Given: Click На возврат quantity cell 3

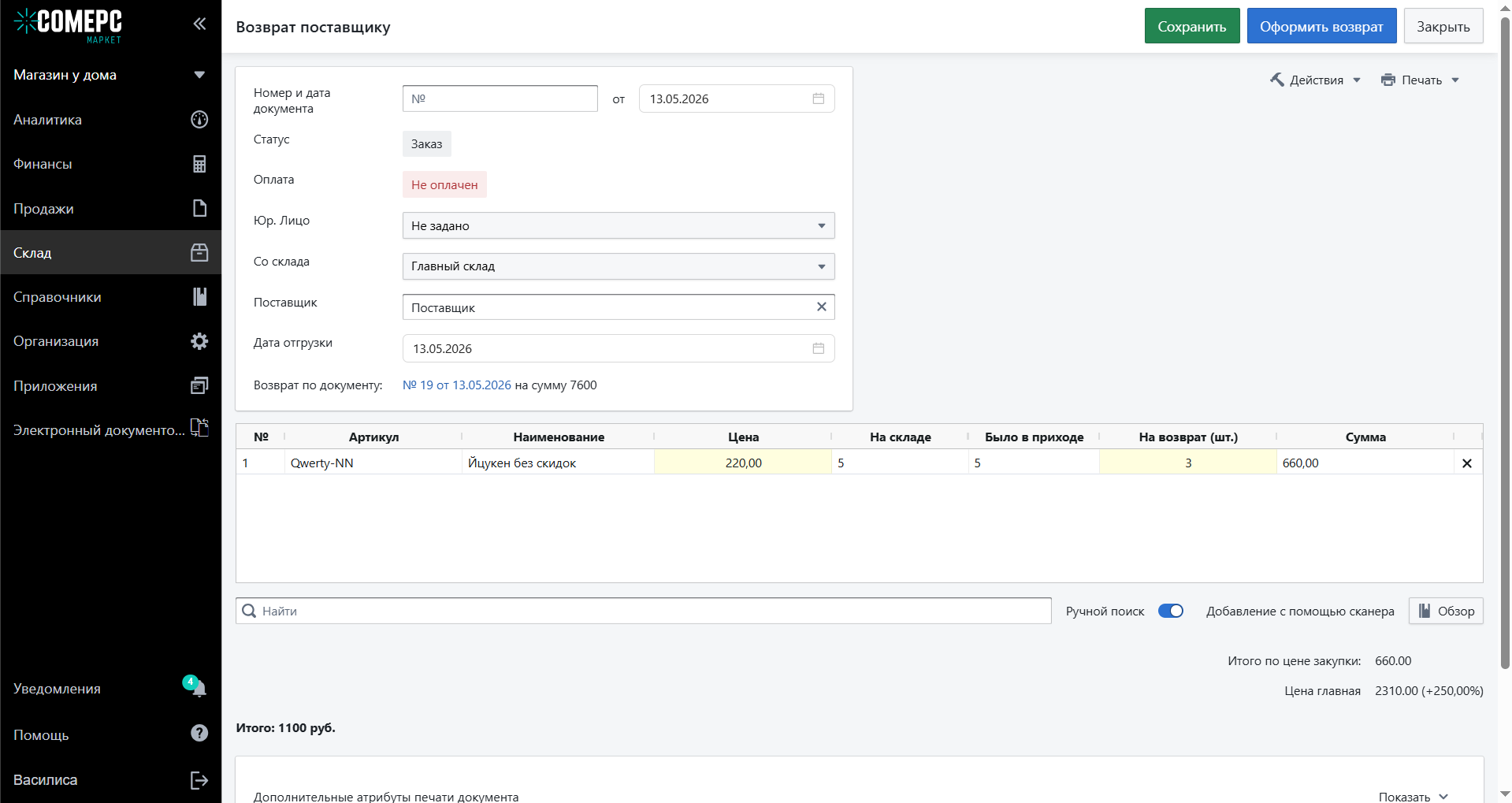Looking at the screenshot, I should point(1188,463).
